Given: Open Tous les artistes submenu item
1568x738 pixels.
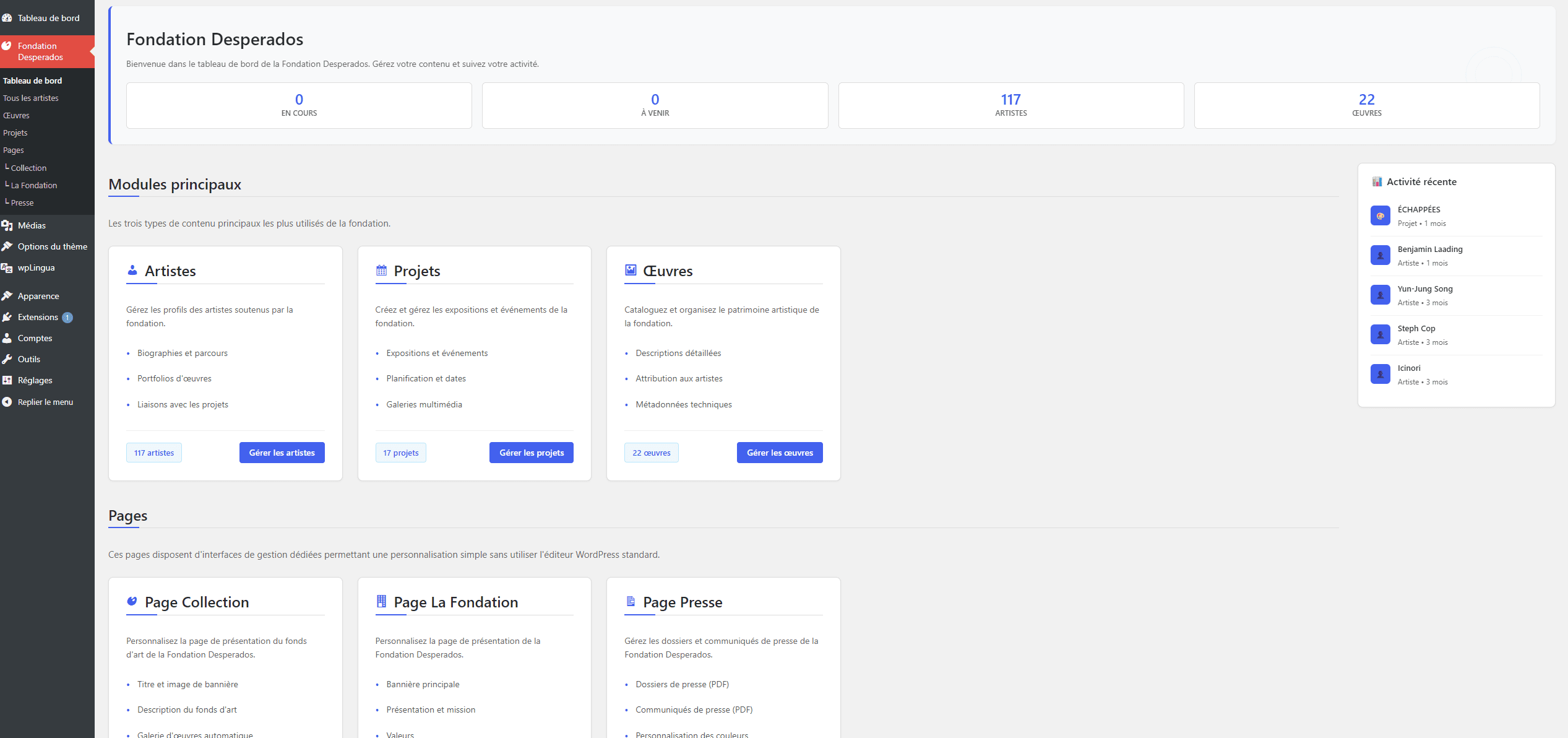Looking at the screenshot, I should [x=30, y=98].
